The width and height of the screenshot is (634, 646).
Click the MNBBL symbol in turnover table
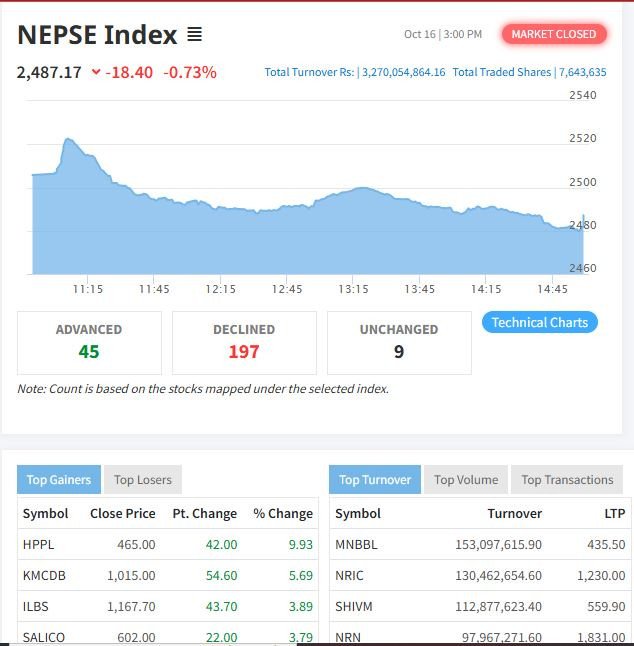point(355,545)
